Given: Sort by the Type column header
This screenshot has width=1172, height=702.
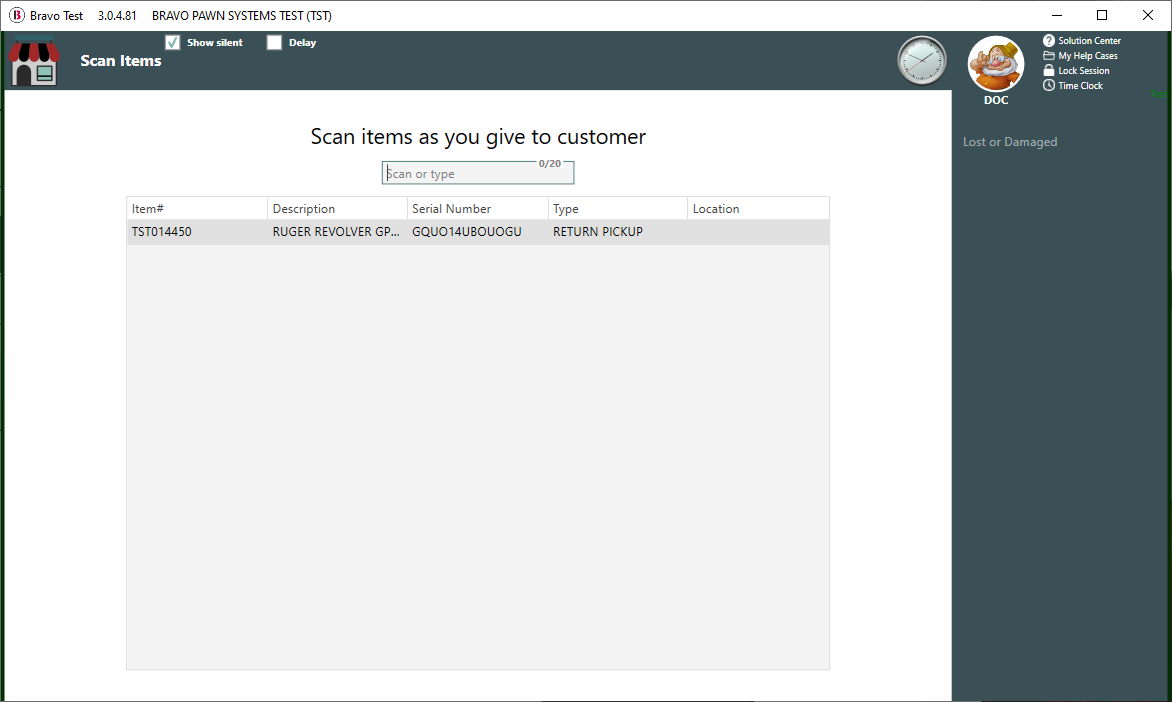Looking at the screenshot, I should 617,209.
